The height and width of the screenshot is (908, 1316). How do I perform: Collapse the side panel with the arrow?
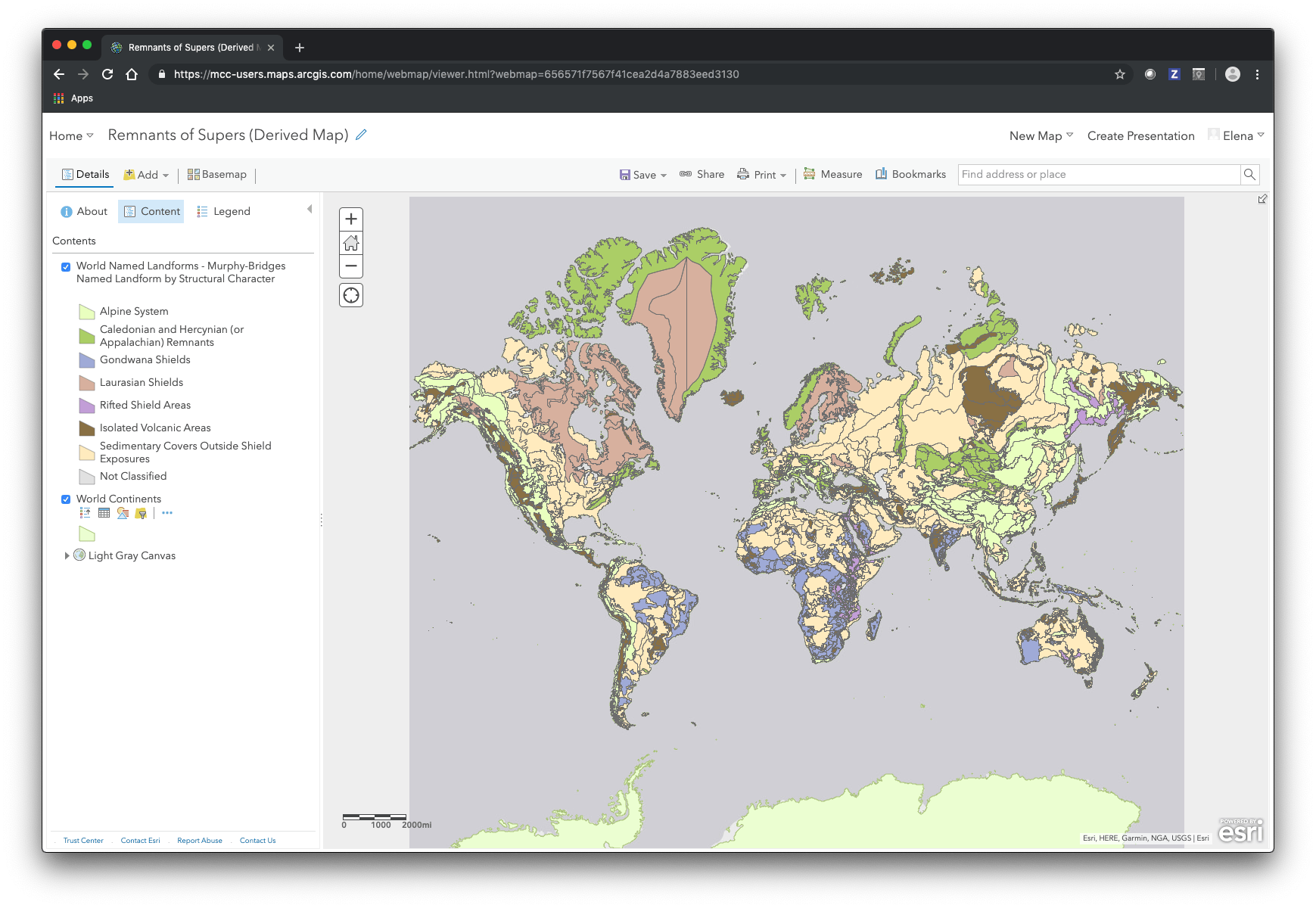coord(310,210)
